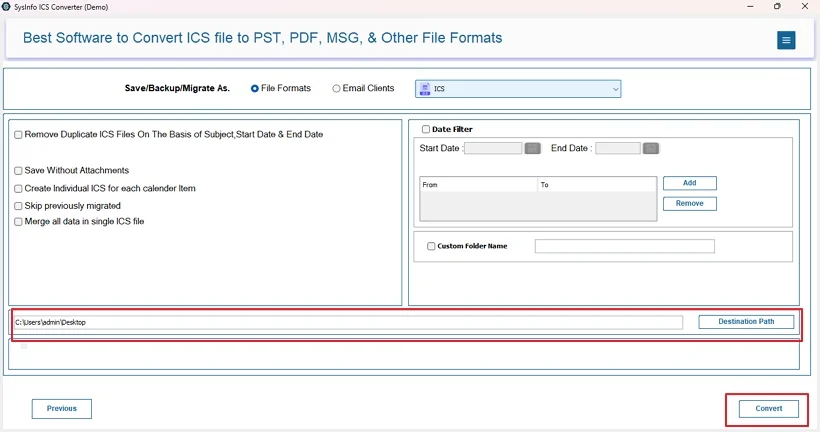The image size is (820, 432).
Task: Enable Remove Duplicate ICS Files option
Action: pos(18,135)
